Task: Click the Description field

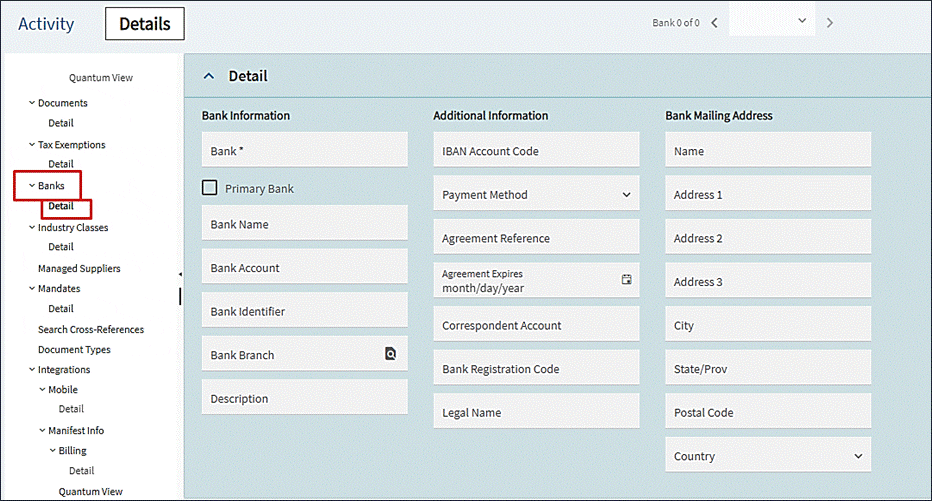Action: point(305,398)
